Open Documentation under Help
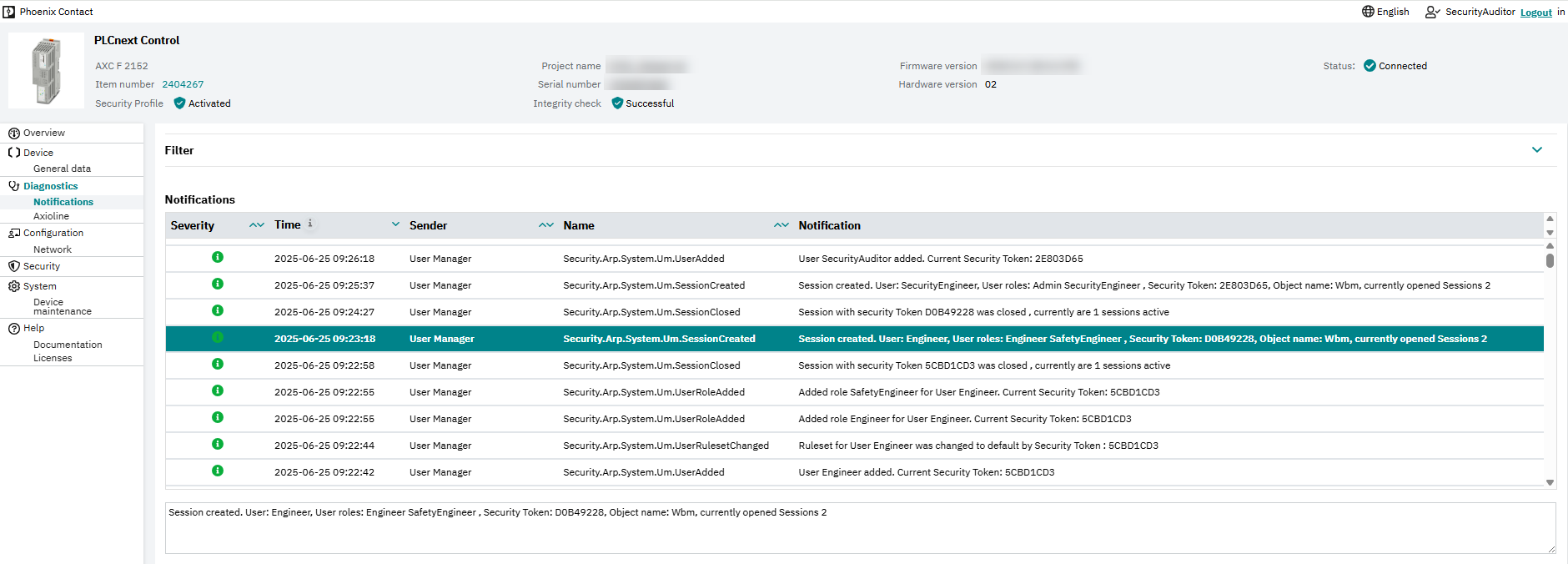The height and width of the screenshot is (564, 1568). pyautogui.click(x=68, y=345)
